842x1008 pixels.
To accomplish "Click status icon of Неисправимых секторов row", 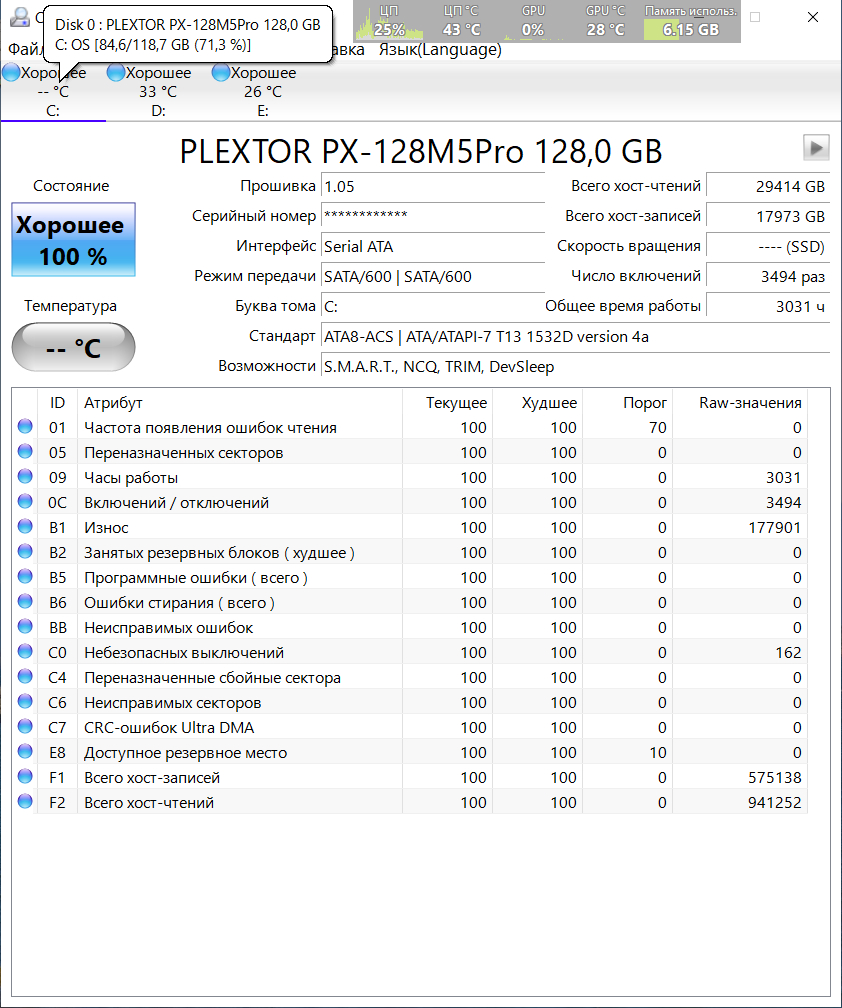I will 25,701.
